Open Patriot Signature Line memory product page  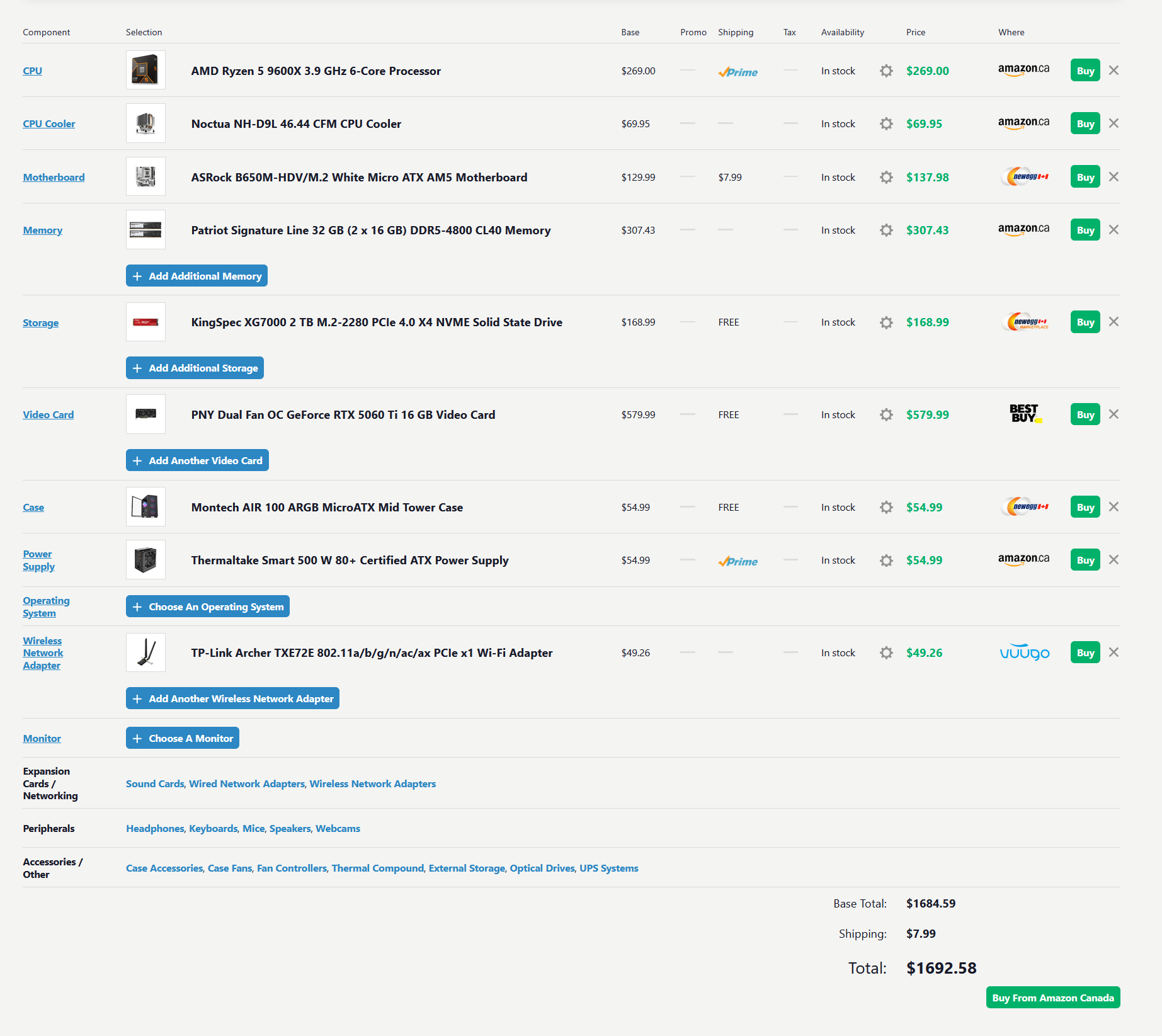(371, 230)
